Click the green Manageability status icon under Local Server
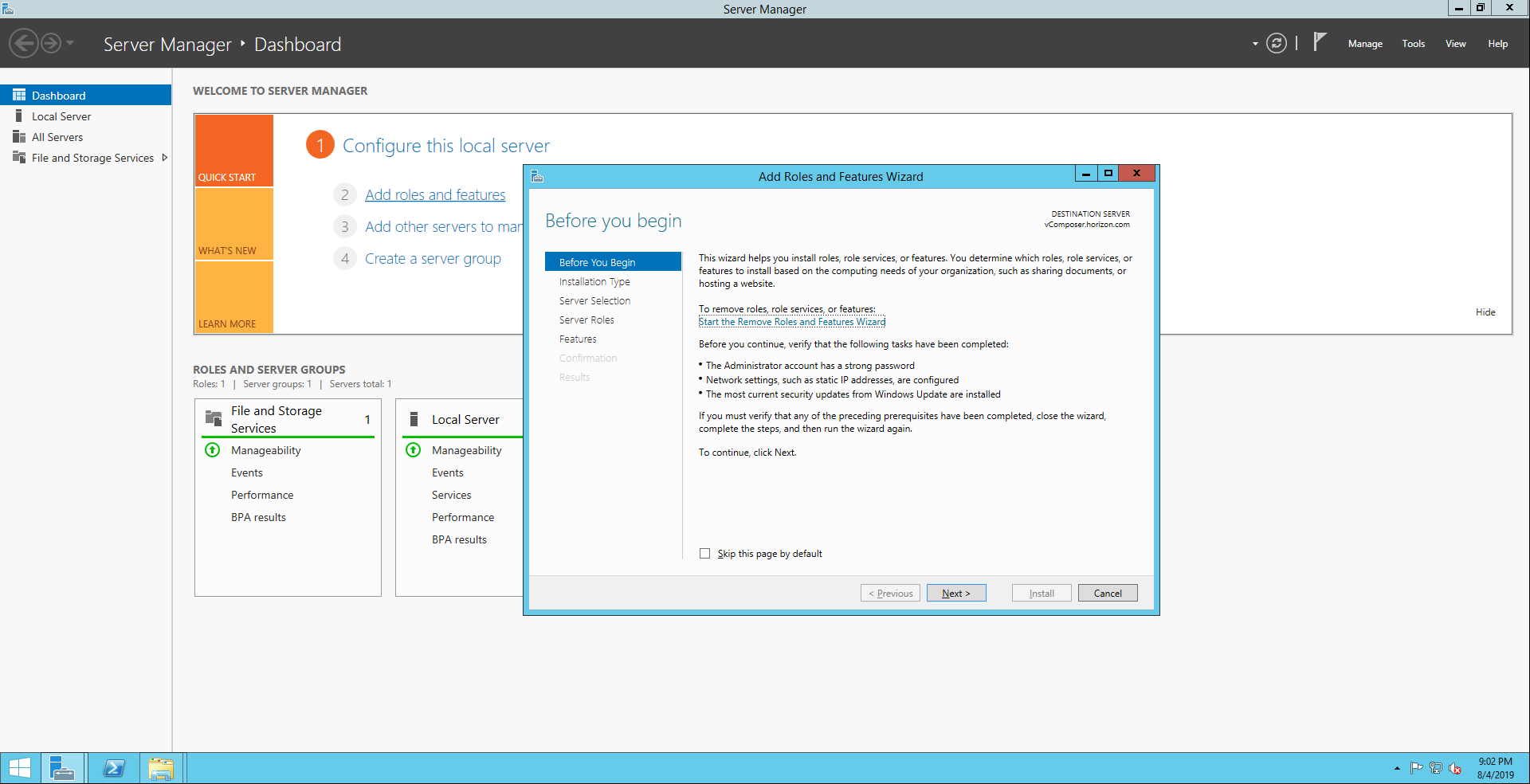 pos(414,450)
